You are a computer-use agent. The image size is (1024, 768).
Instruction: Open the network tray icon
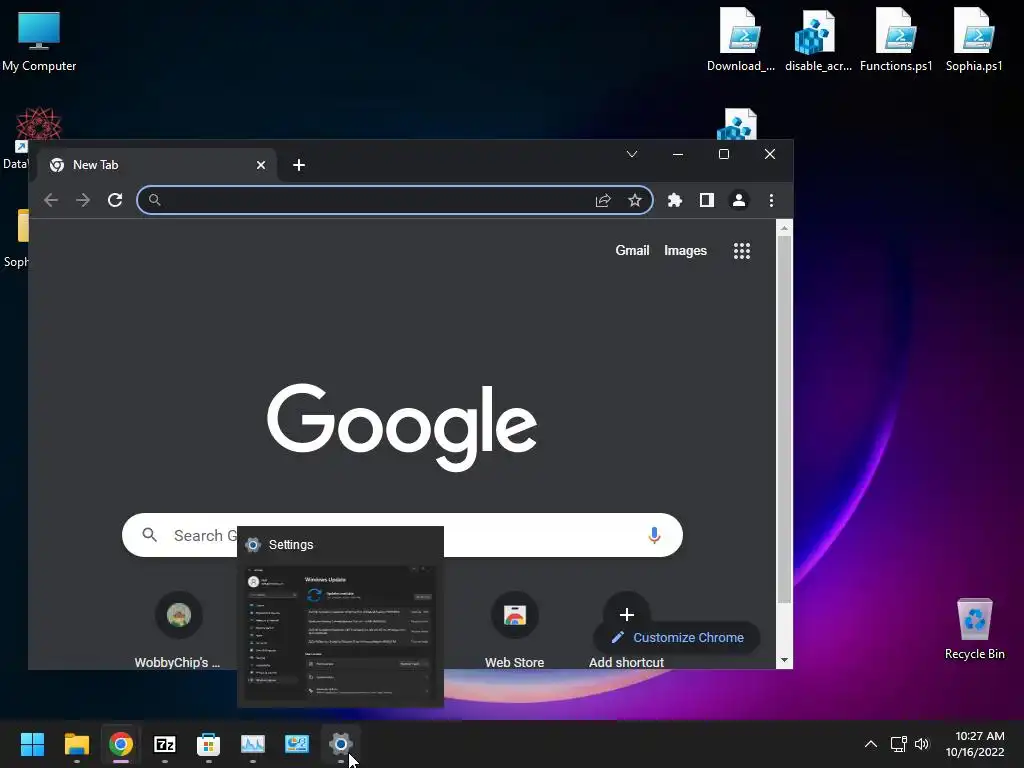click(x=899, y=744)
